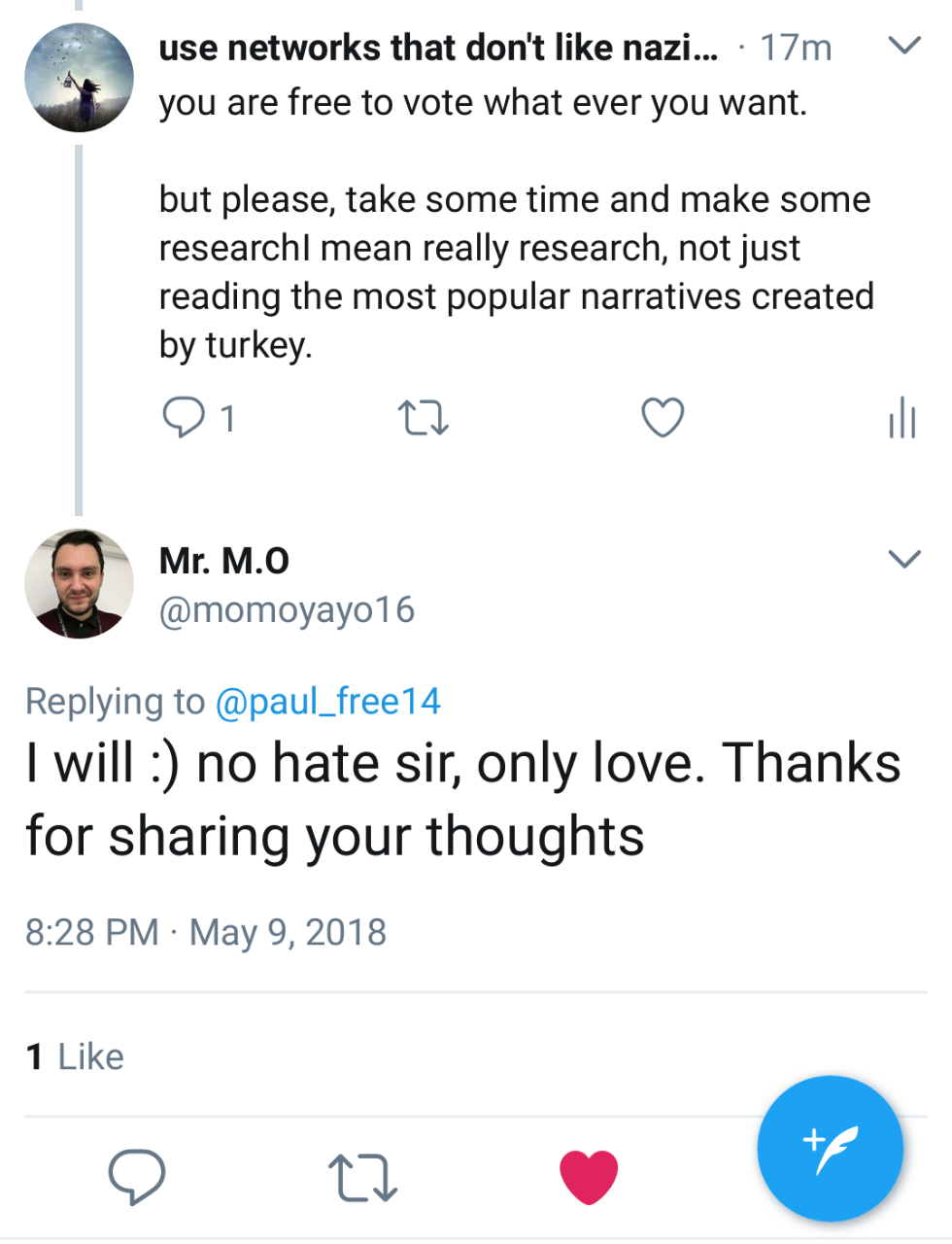View analytics bars icon on top tweet
The image size is (952, 1244).
(901, 418)
